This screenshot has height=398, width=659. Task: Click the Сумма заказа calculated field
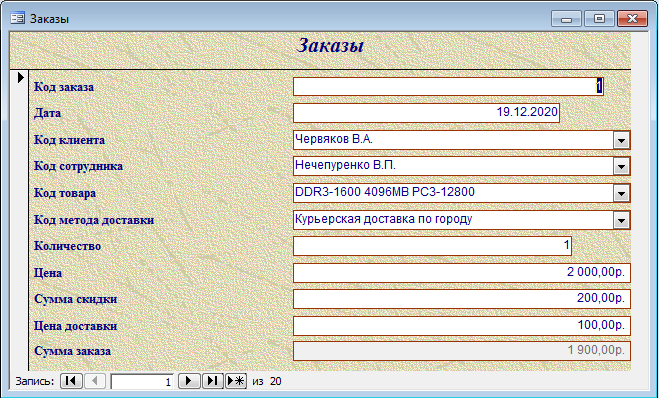(461, 351)
